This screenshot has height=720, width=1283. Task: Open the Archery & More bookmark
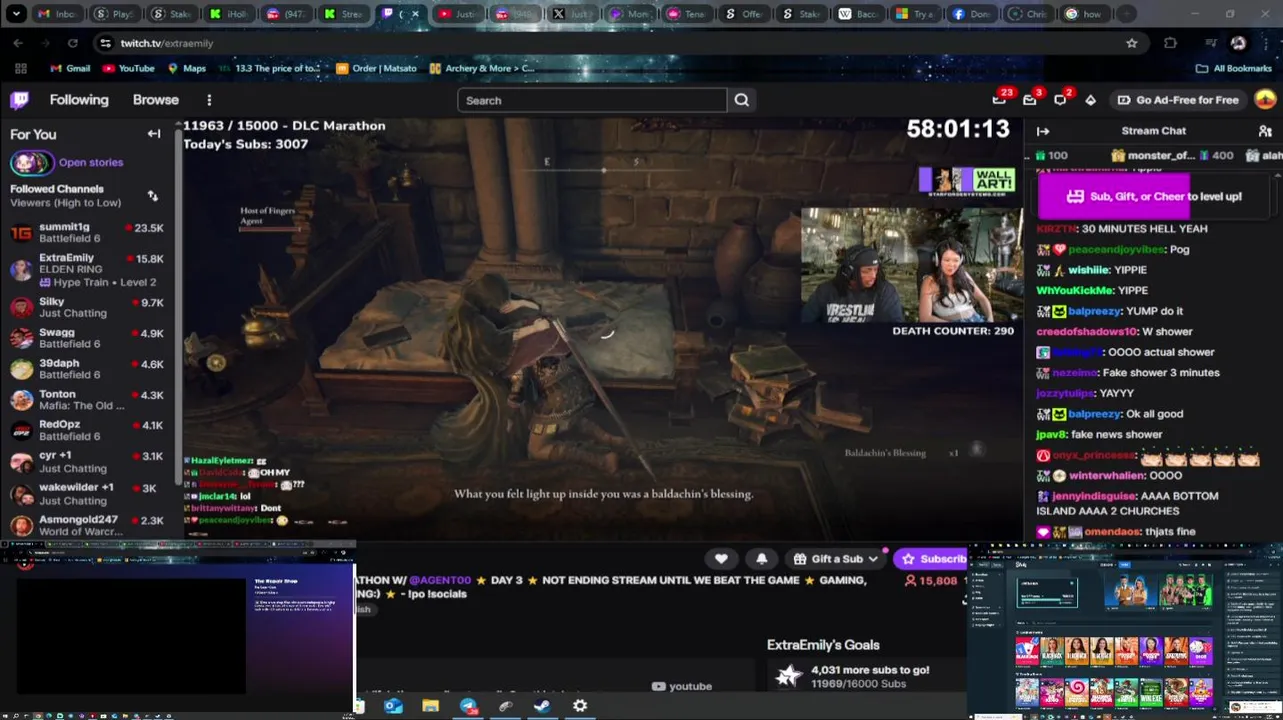pyautogui.click(x=482, y=68)
